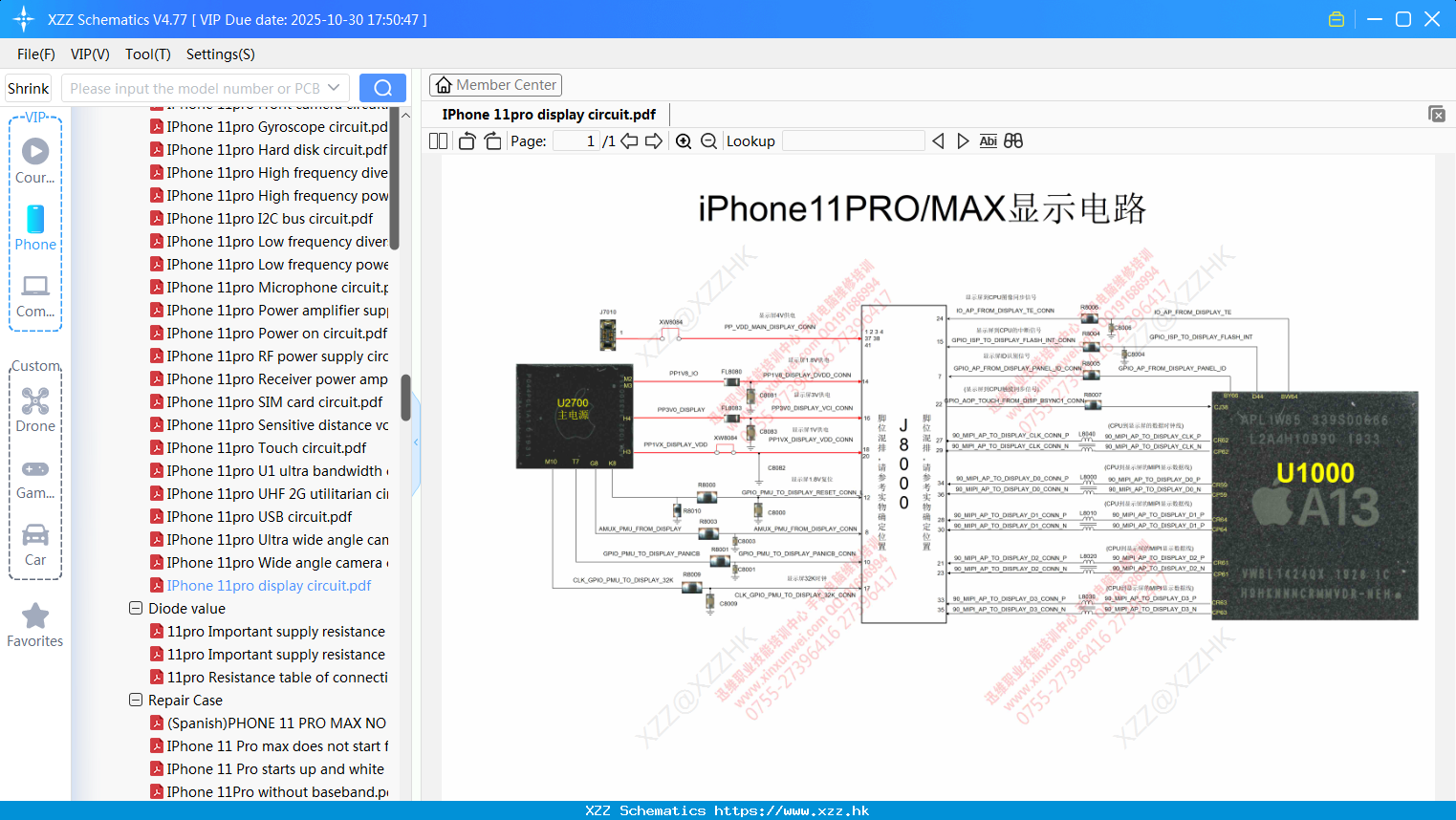Open the Member Center button

(495, 85)
